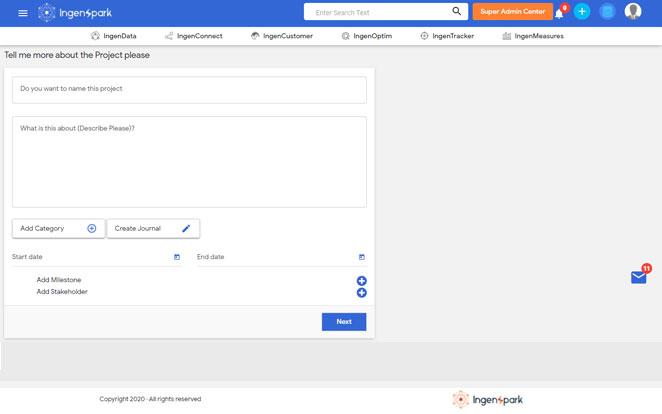Focus the End date field
The width and height of the screenshot is (662, 414).
click(x=282, y=257)
